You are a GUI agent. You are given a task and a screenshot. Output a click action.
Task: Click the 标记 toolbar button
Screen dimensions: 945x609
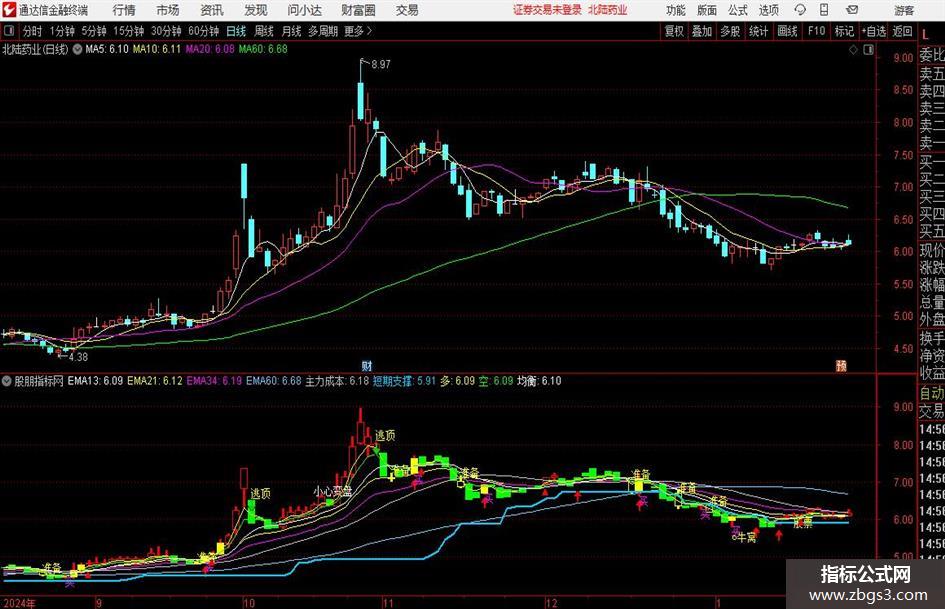coord(844,31)
